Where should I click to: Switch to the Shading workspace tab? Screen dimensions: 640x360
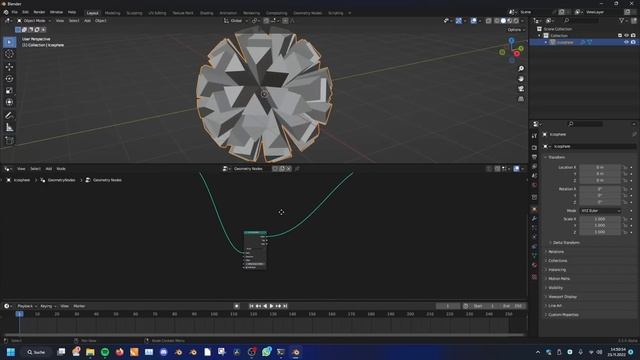pos(207,13)
